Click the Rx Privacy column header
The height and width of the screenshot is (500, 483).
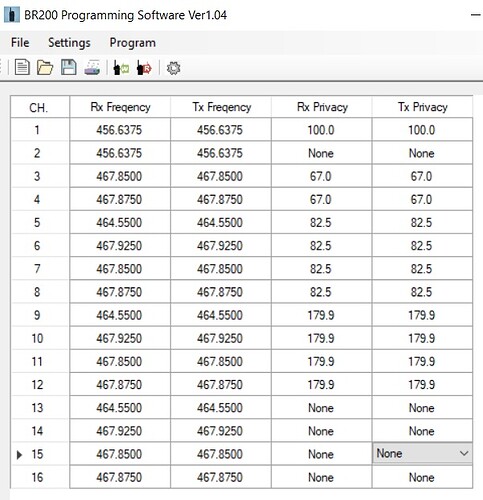coord(322,107)
